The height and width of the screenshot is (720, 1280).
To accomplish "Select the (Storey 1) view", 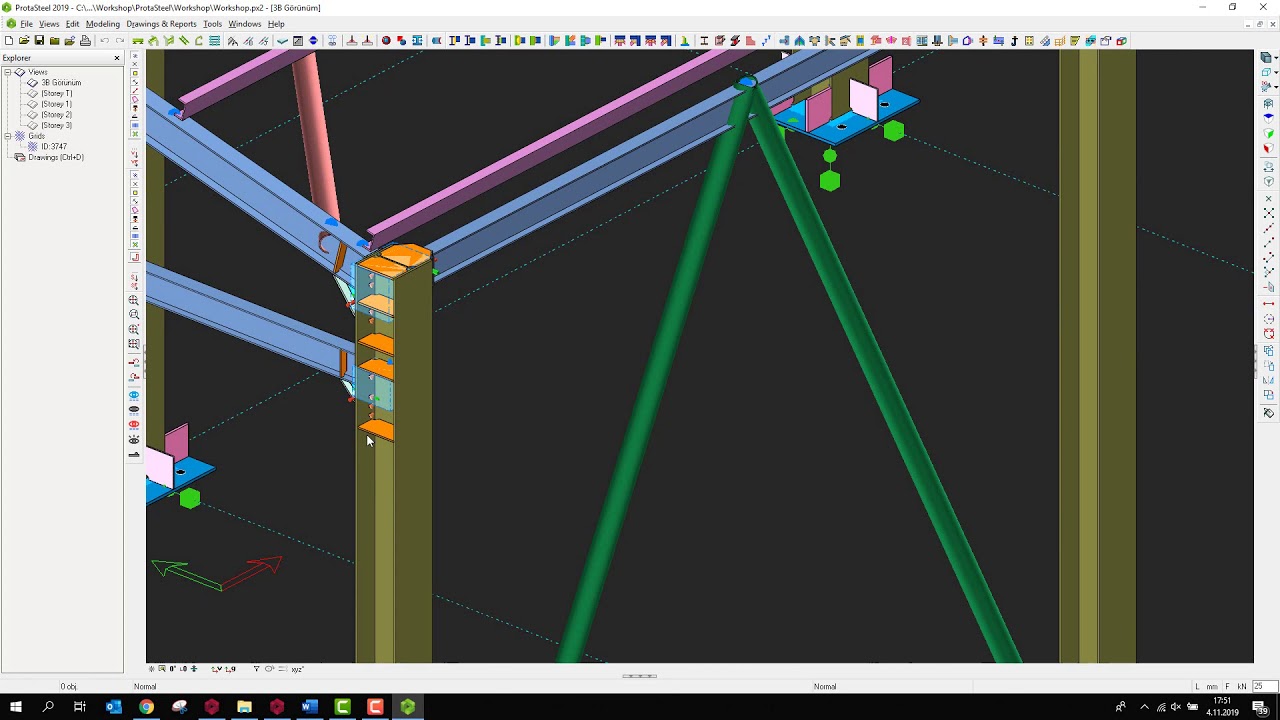I will point(56,104).
